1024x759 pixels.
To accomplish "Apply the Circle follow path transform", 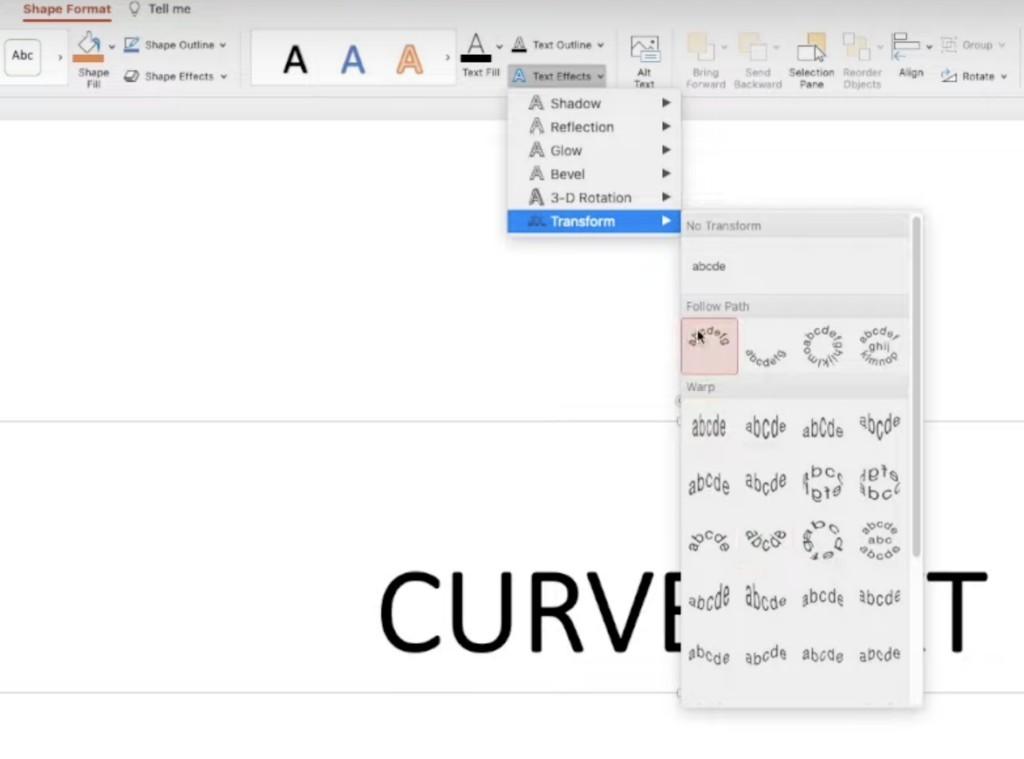I will 822,346.
